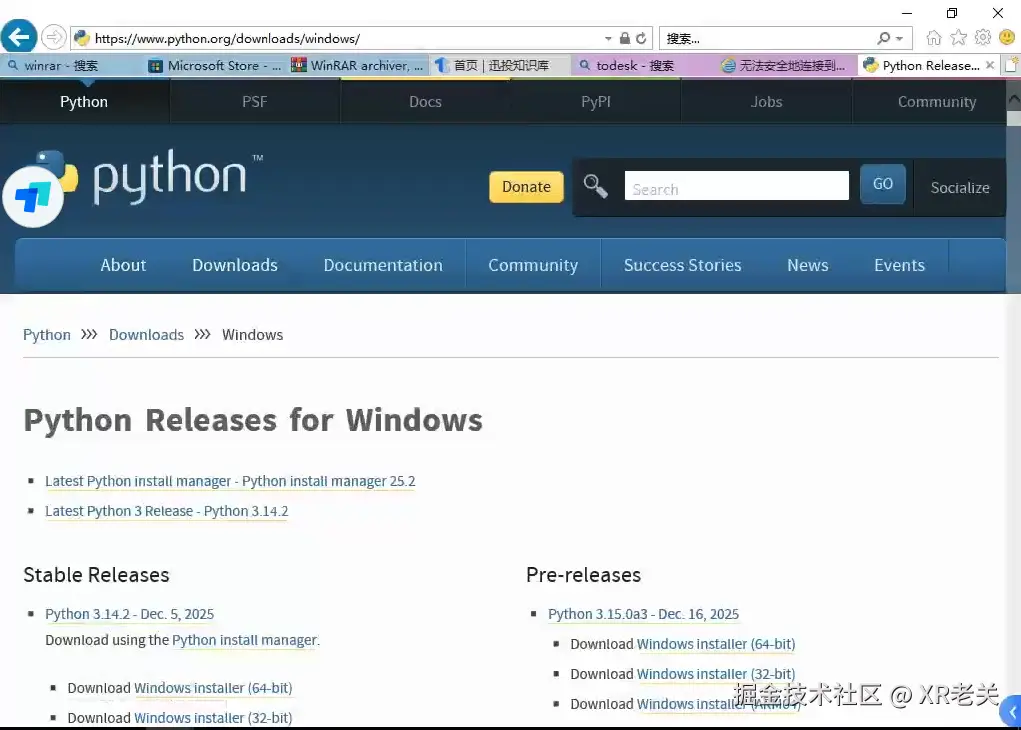Download stable Windows installer (64-bit)
The height and width of the screenshot is (730, 1021).
[213, 688]
